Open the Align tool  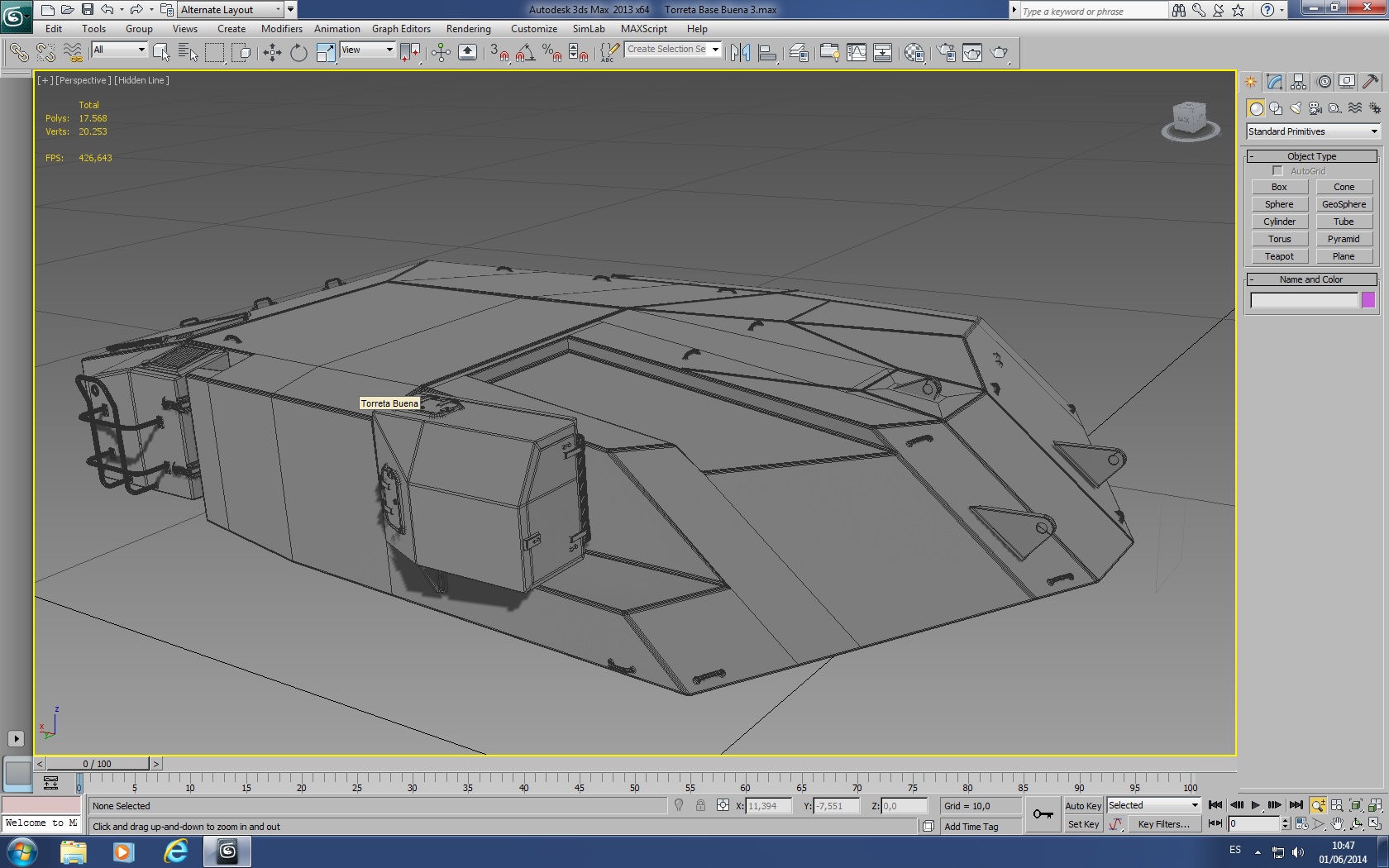pyautogui.click(x=767, y=52)
